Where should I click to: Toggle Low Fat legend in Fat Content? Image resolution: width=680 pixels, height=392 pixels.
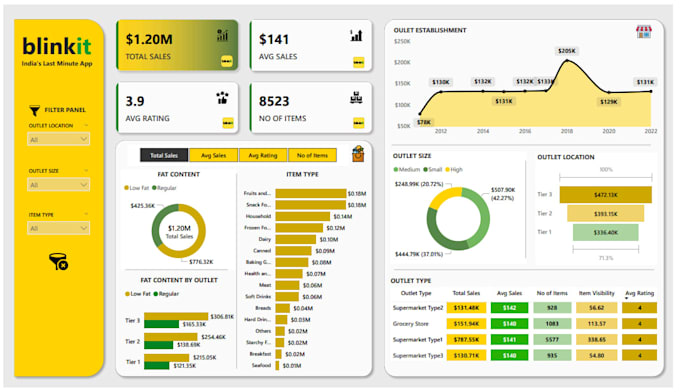137,188
